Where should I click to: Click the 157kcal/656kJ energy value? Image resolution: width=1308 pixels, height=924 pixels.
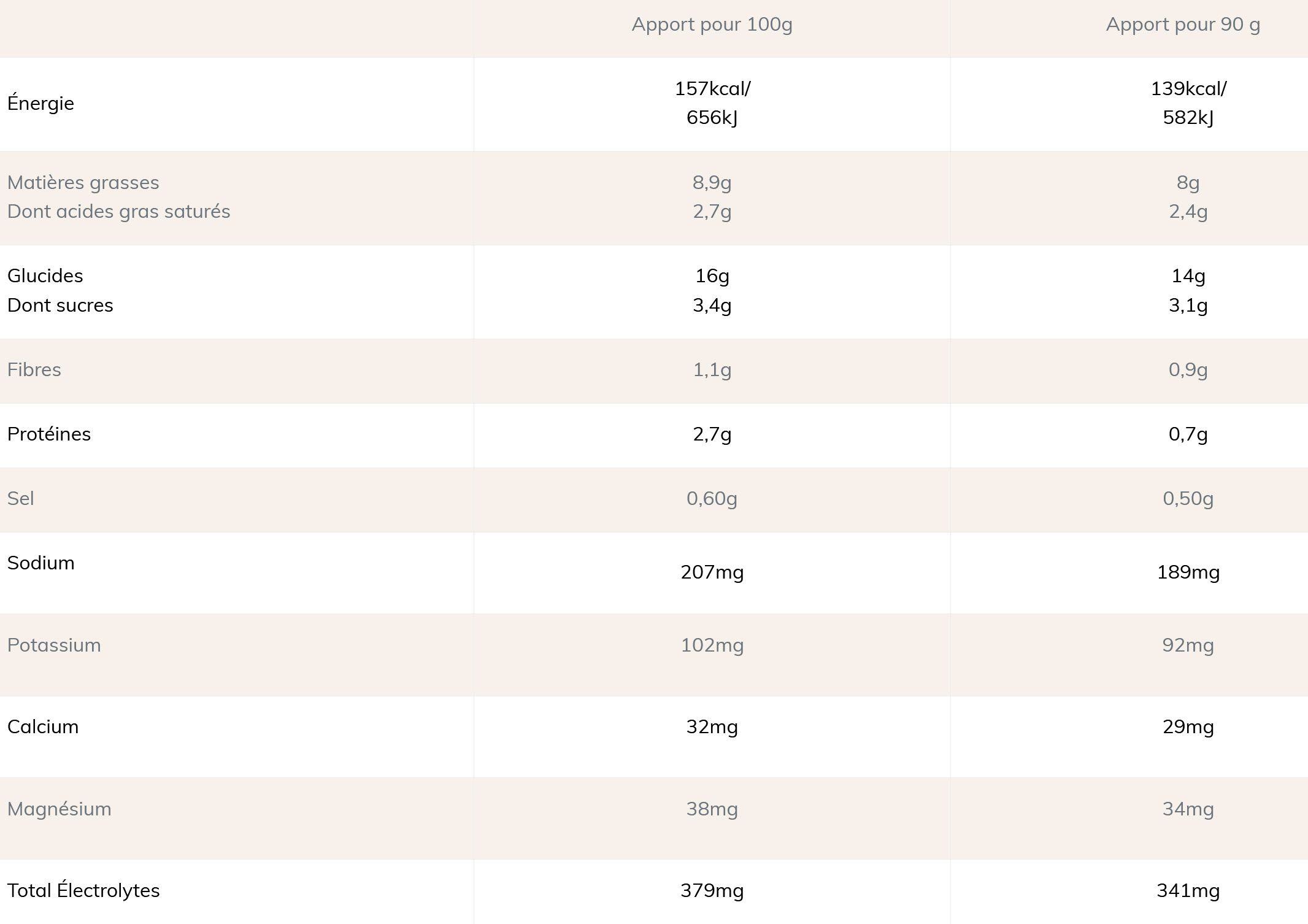point(712,103)
